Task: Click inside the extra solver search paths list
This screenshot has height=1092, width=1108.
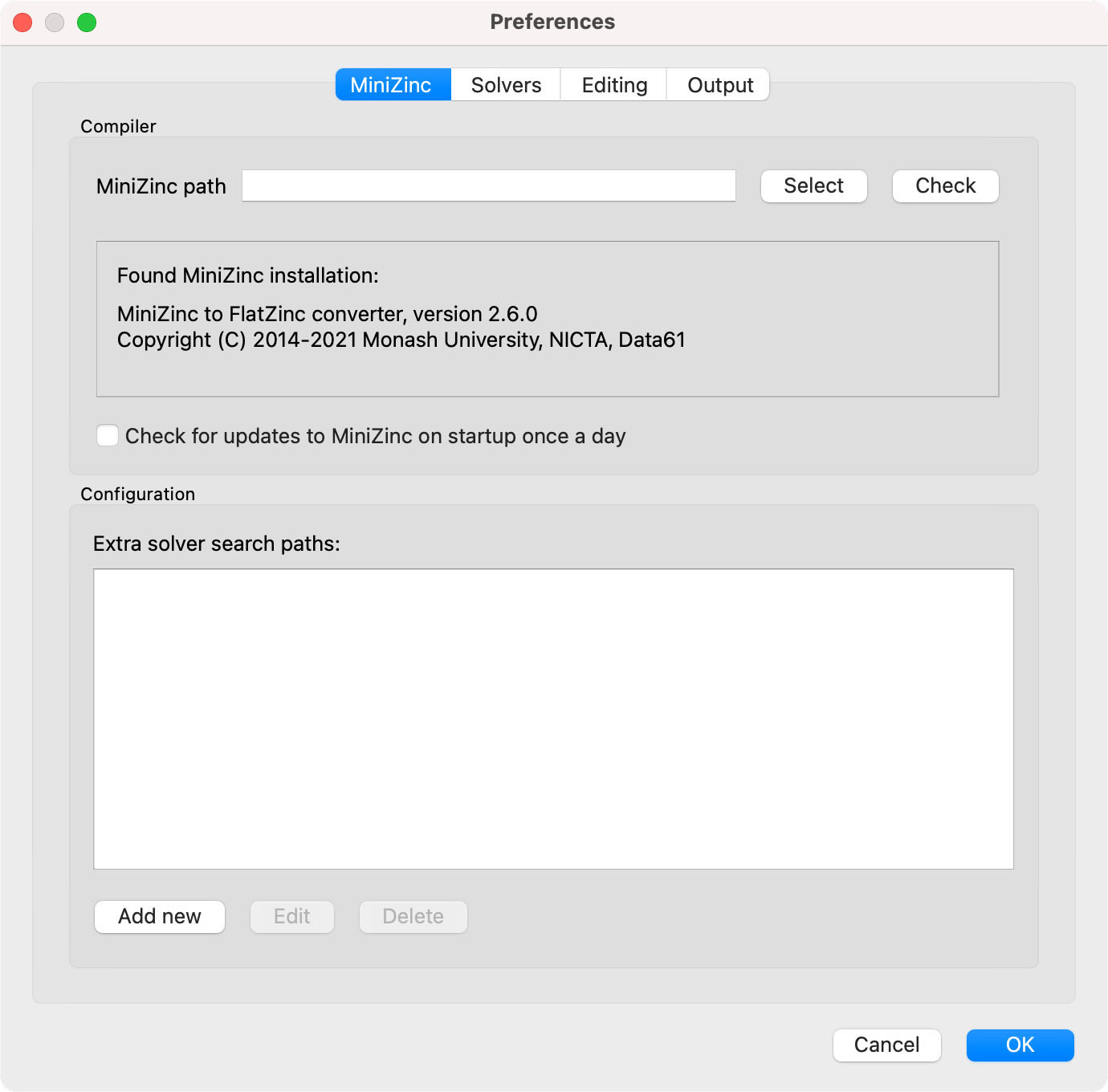Action: (553, 719)
